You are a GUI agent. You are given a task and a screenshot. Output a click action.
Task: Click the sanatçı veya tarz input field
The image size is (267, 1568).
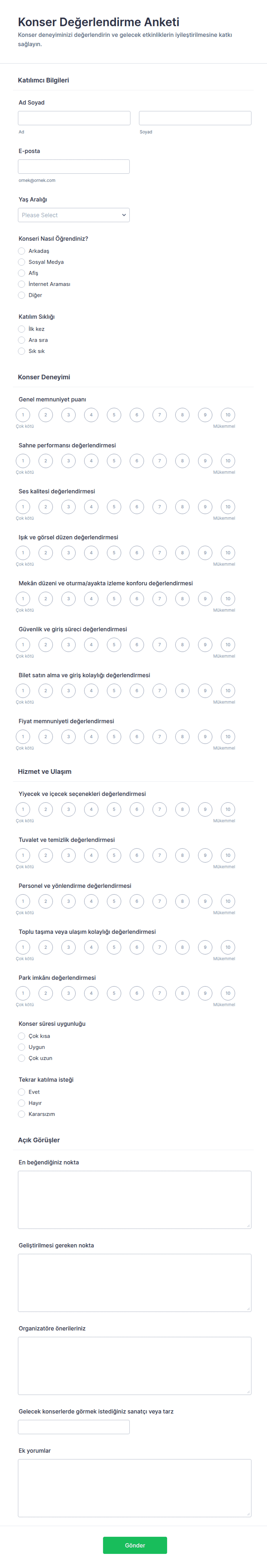(73, 1427)
